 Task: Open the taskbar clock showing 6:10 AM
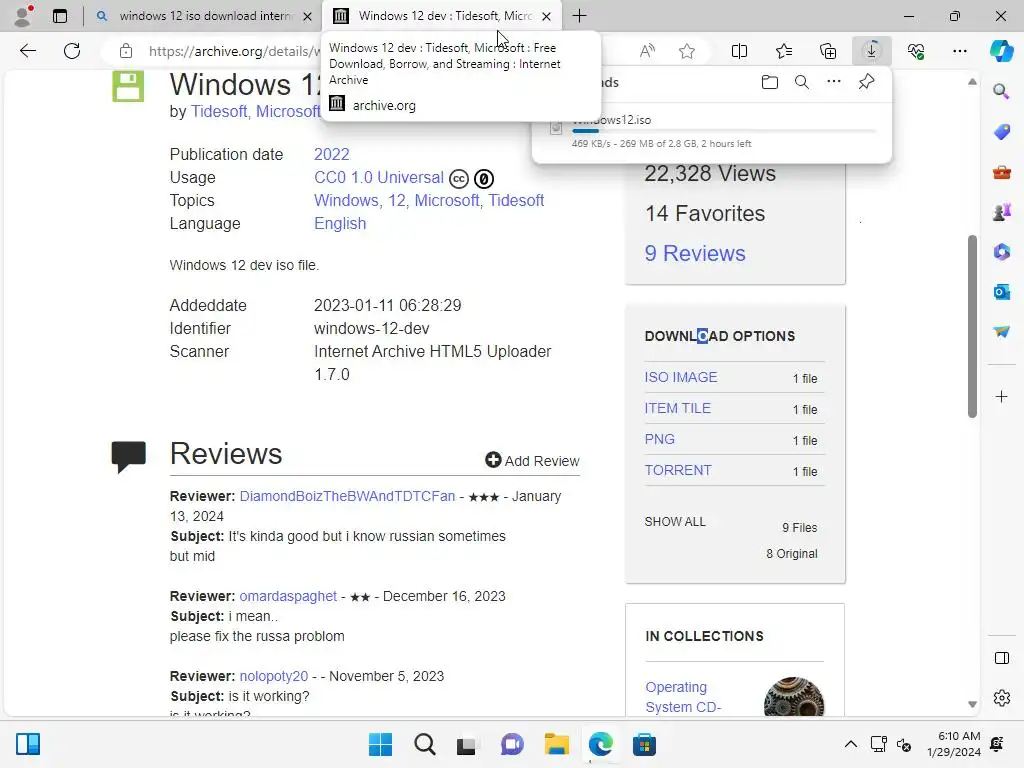953,744
